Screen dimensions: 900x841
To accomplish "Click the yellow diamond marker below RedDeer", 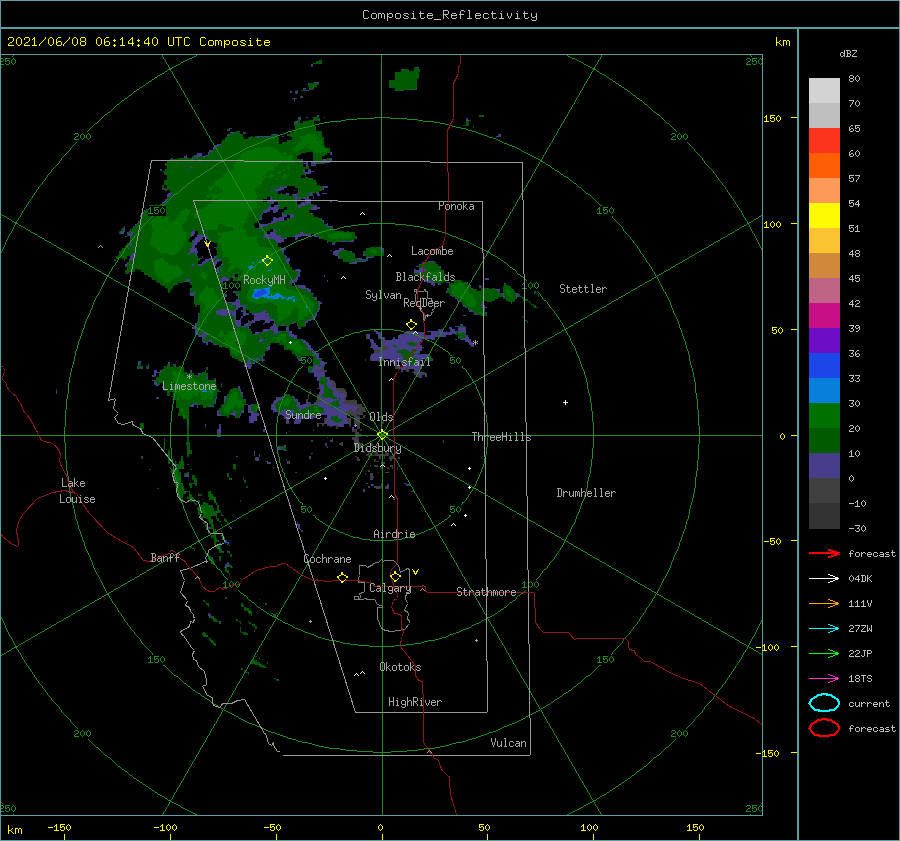I will pyautogui.click(x=412, y=325).
